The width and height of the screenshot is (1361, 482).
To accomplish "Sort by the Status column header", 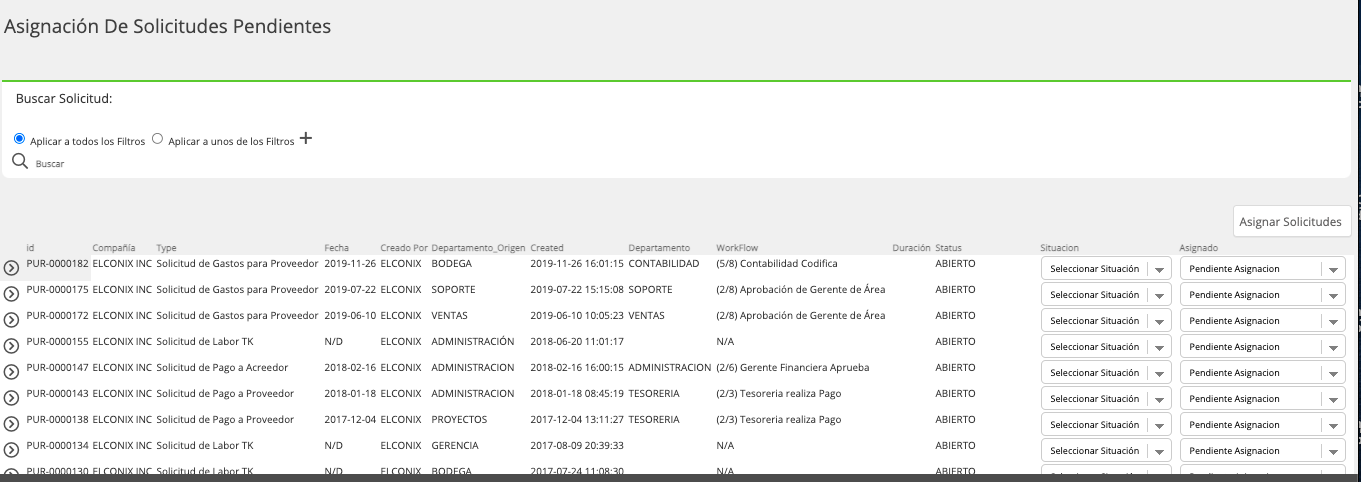I will point(949,247).
